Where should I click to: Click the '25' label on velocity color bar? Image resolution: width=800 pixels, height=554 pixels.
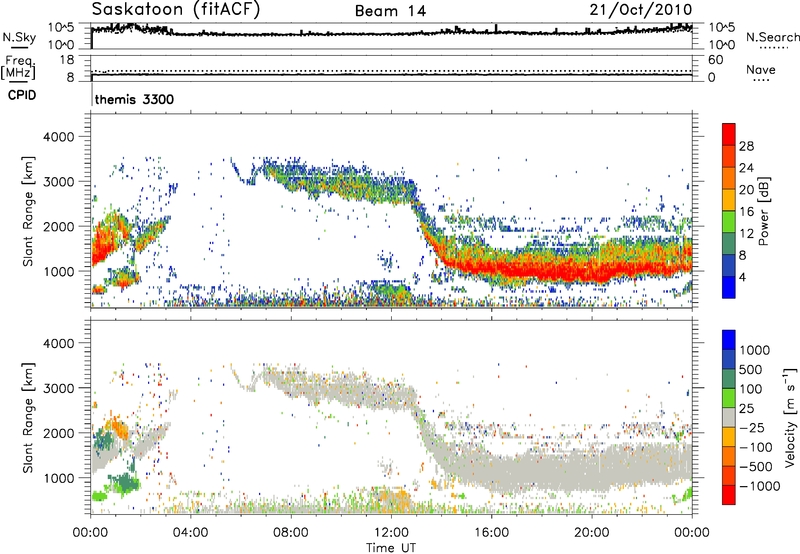pos(746,409)
